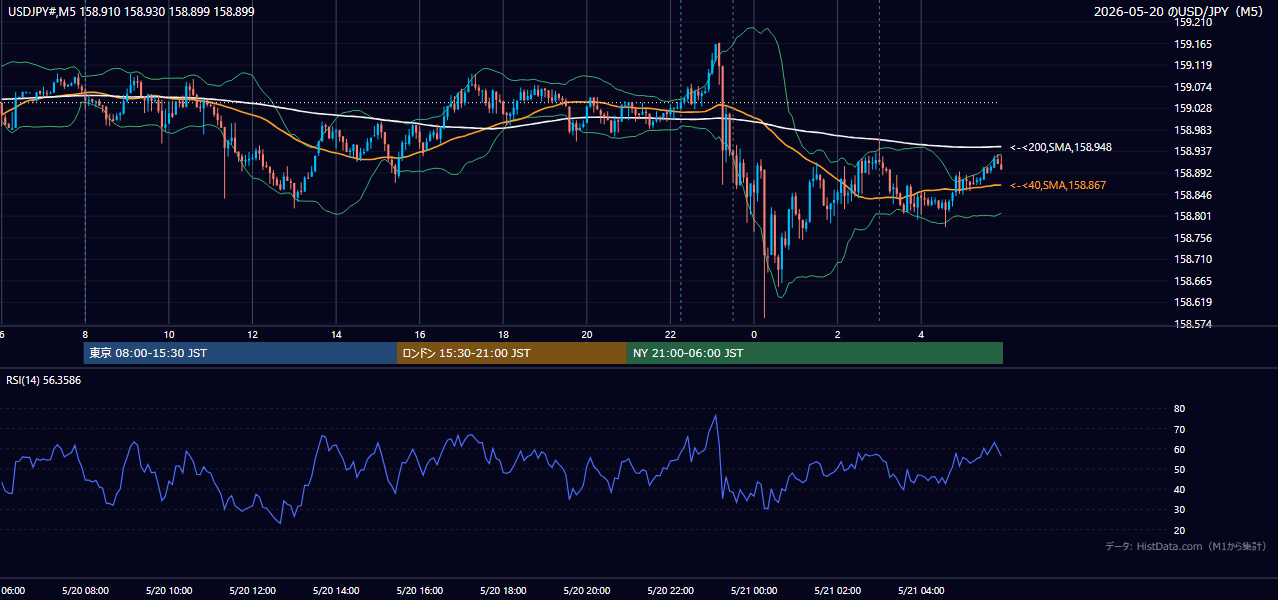
Task: Click the 5/20 14:00 time label
Action: 336,591
